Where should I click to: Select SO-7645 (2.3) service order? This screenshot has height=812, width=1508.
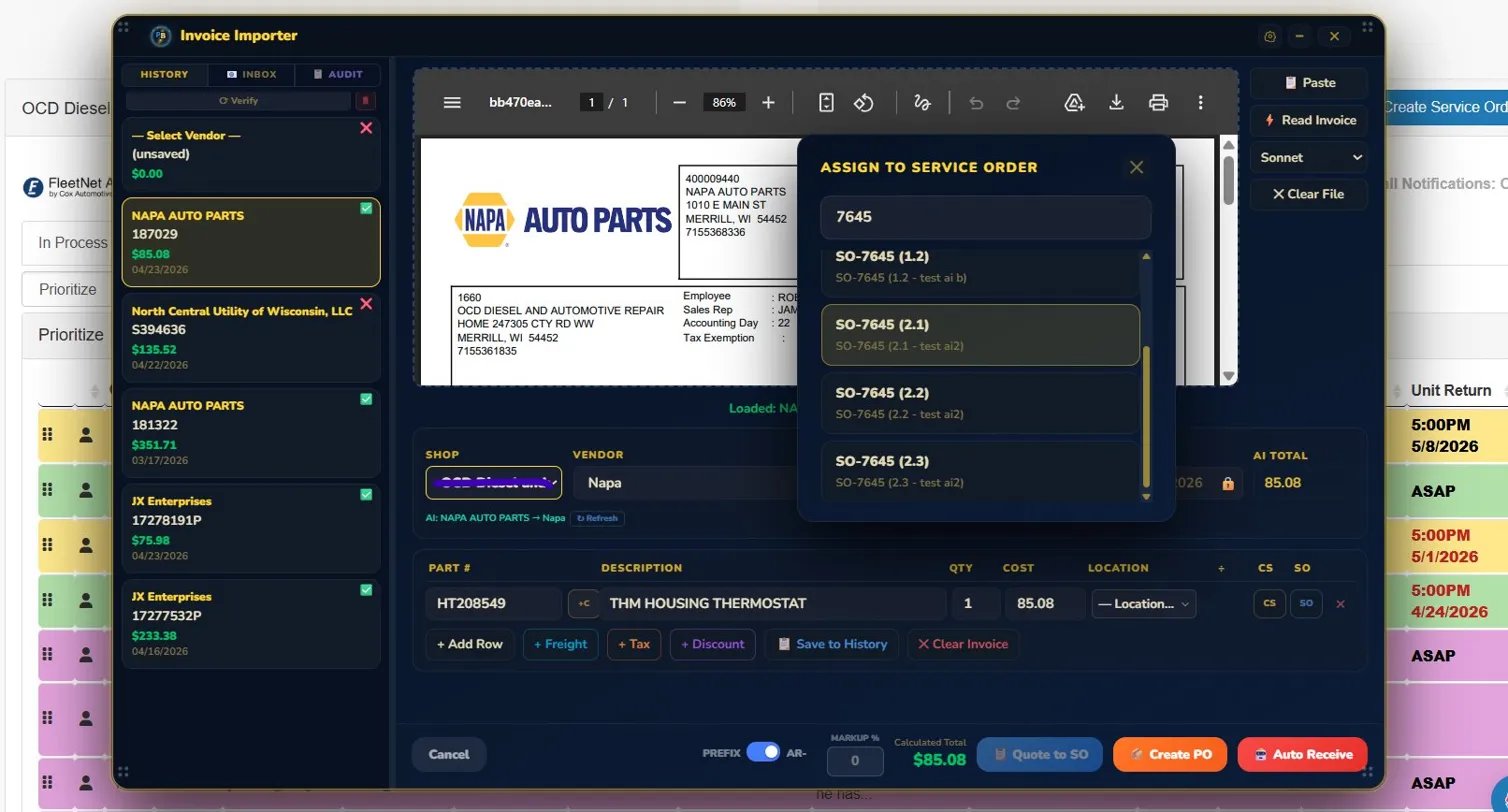click(x=980, y=470)
